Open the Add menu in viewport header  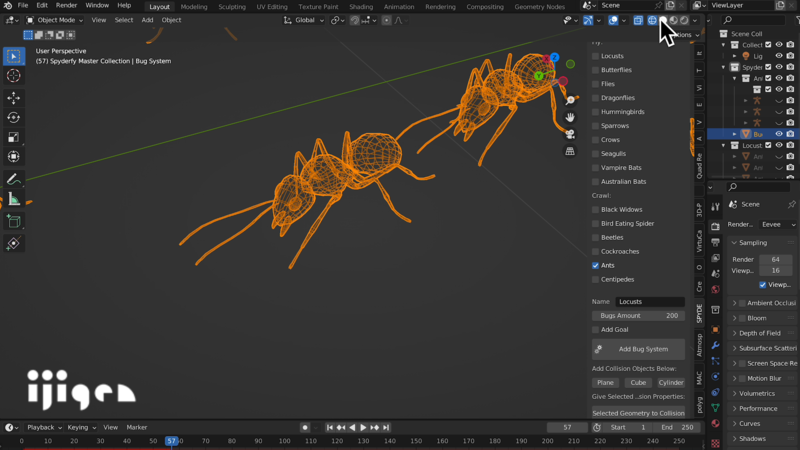[x=147, y=20]
